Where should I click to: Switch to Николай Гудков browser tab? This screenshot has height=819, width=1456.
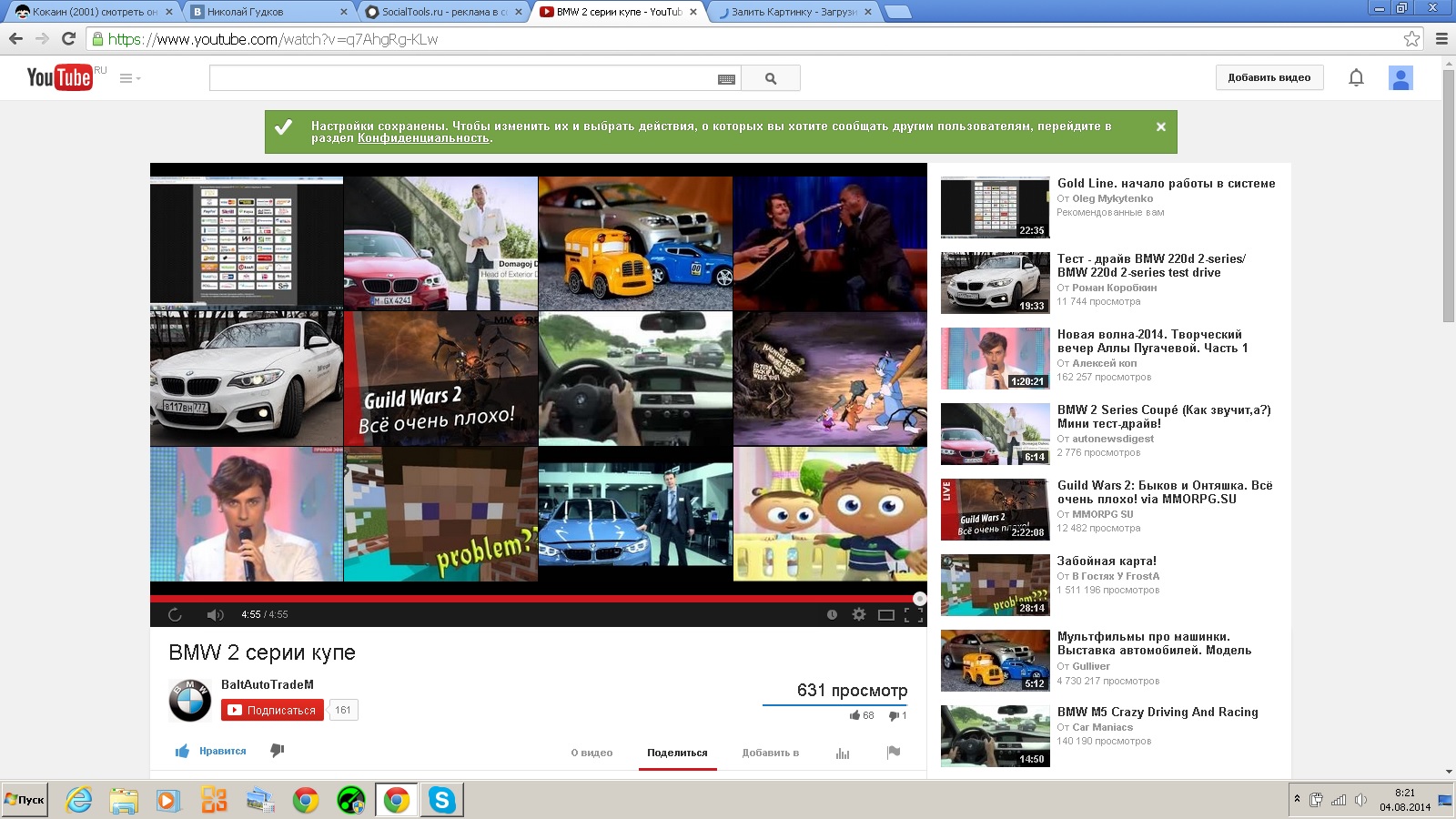(269, 12)
